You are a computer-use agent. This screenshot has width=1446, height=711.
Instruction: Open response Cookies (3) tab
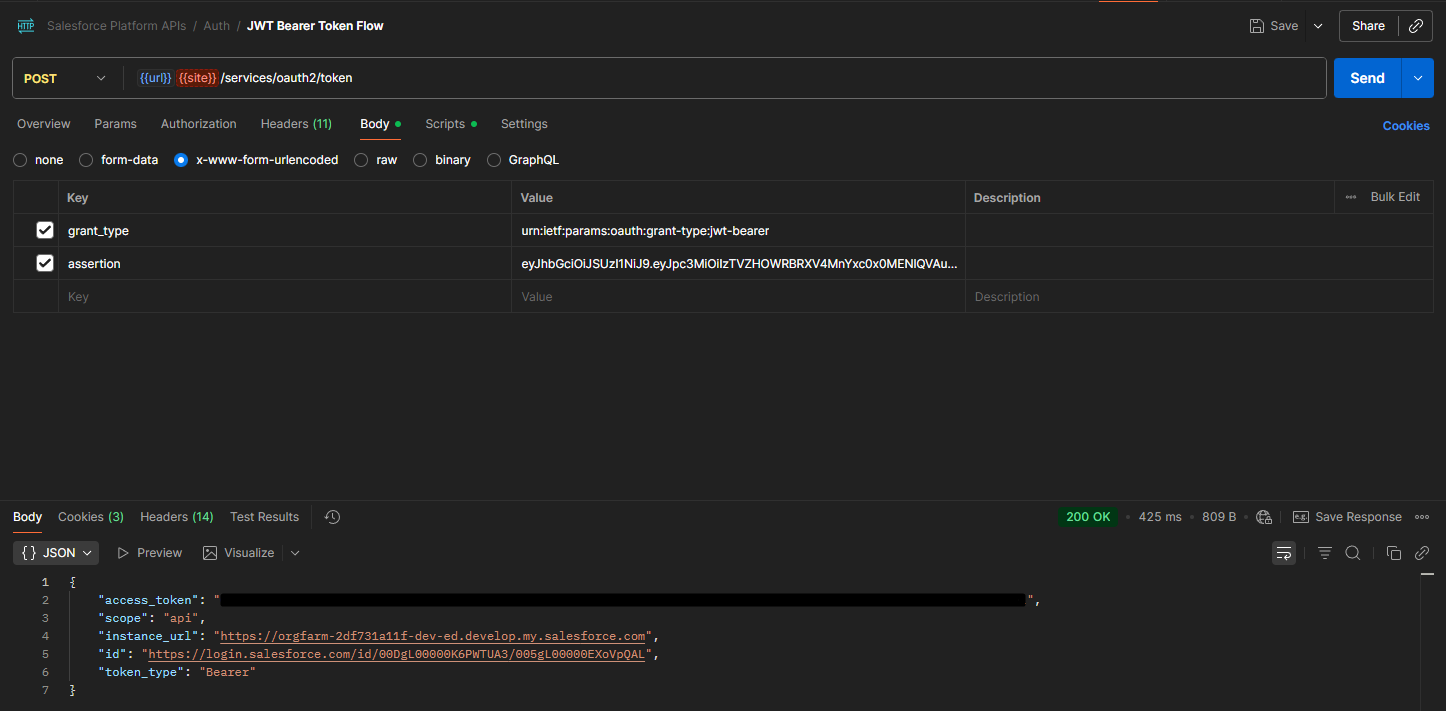91,517
